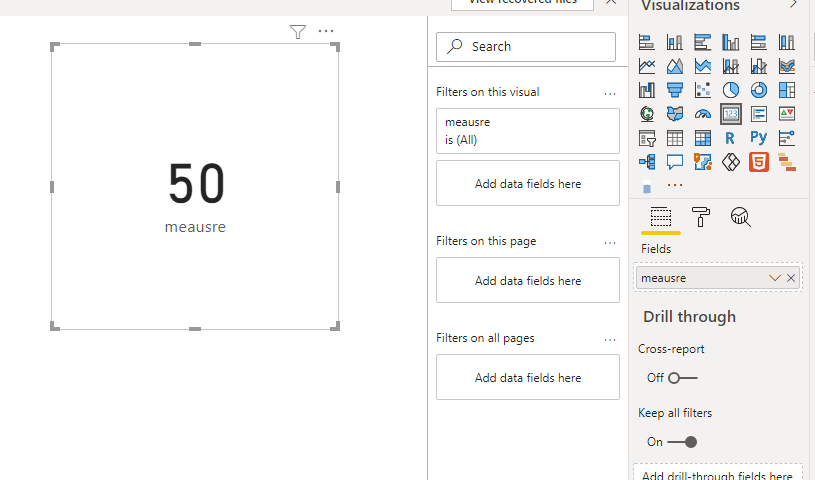This screenshot has width=815, height=480.
Task: Select the cylinder custom visual icon
Action: point(647,187)
